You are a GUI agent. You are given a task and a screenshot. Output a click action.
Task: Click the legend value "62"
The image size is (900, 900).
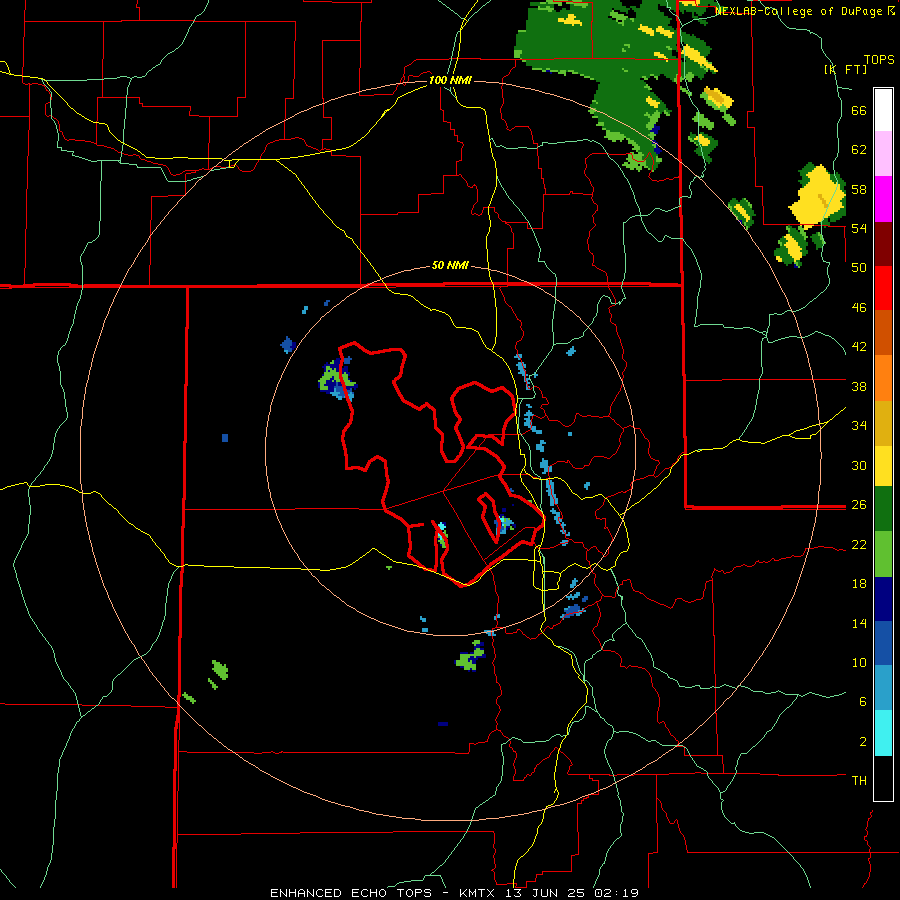click(x=859, y=149)
